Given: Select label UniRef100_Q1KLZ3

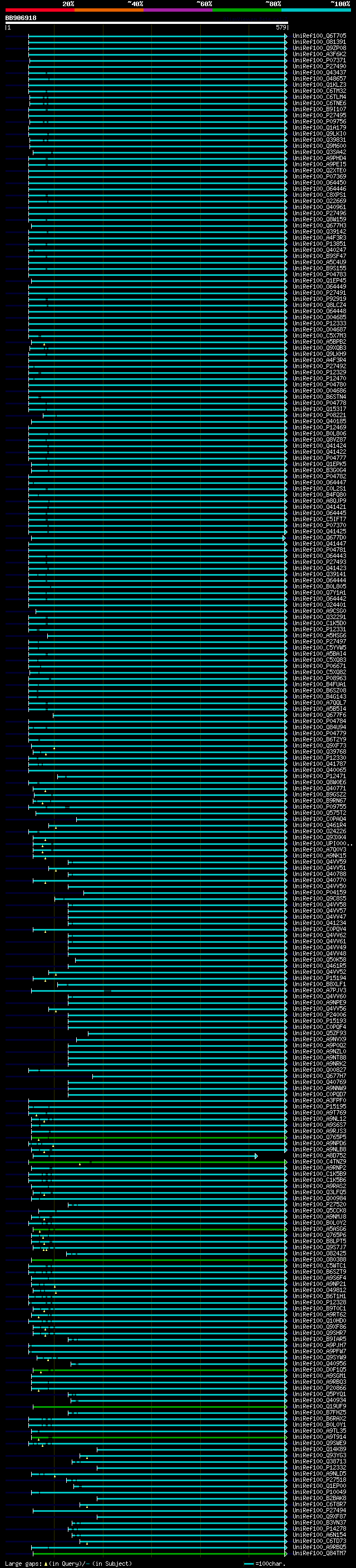Looking at the screenshot, I should click(319, 85).
